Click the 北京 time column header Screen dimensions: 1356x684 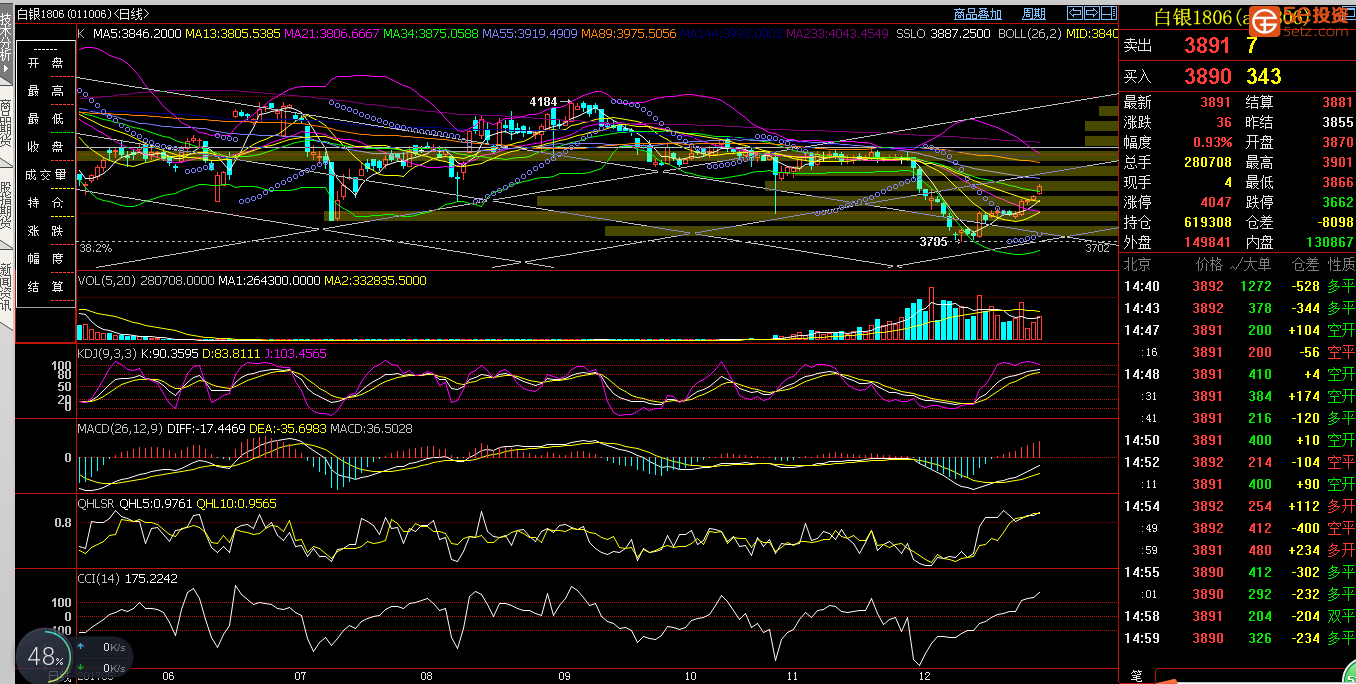1138,265
